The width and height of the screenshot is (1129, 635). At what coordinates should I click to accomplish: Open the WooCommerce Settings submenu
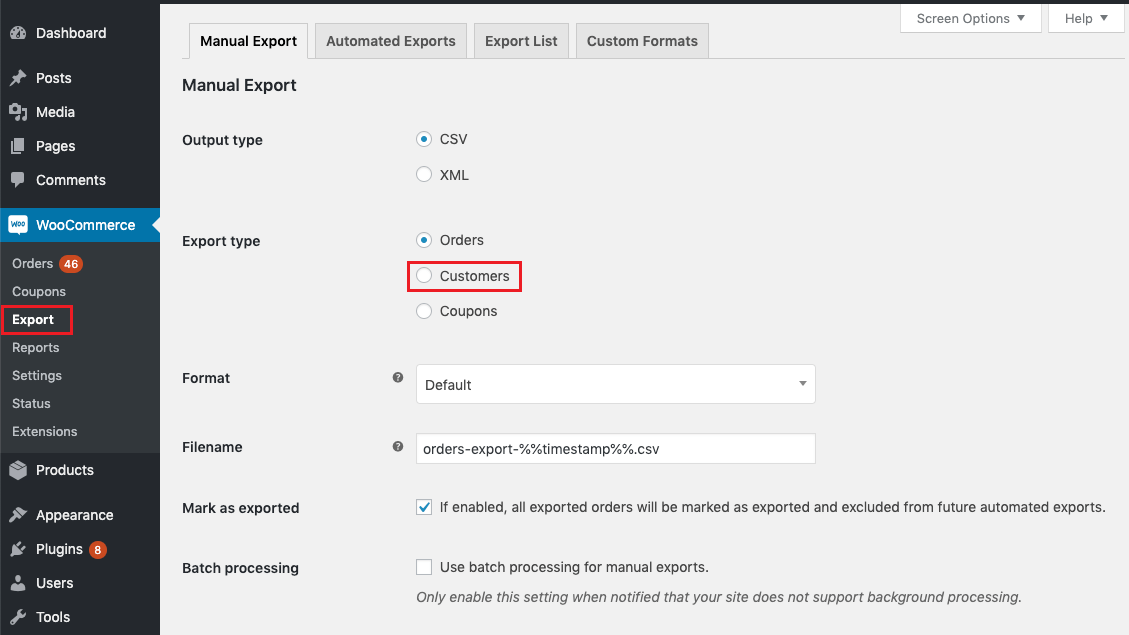click(37, 376)
